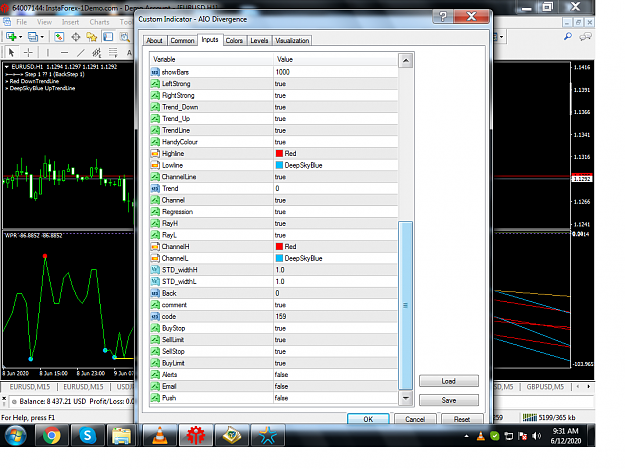Viewport: 625px width, 469px height.
Task: Open the Visualization tab
Action: tap(292, 40)
